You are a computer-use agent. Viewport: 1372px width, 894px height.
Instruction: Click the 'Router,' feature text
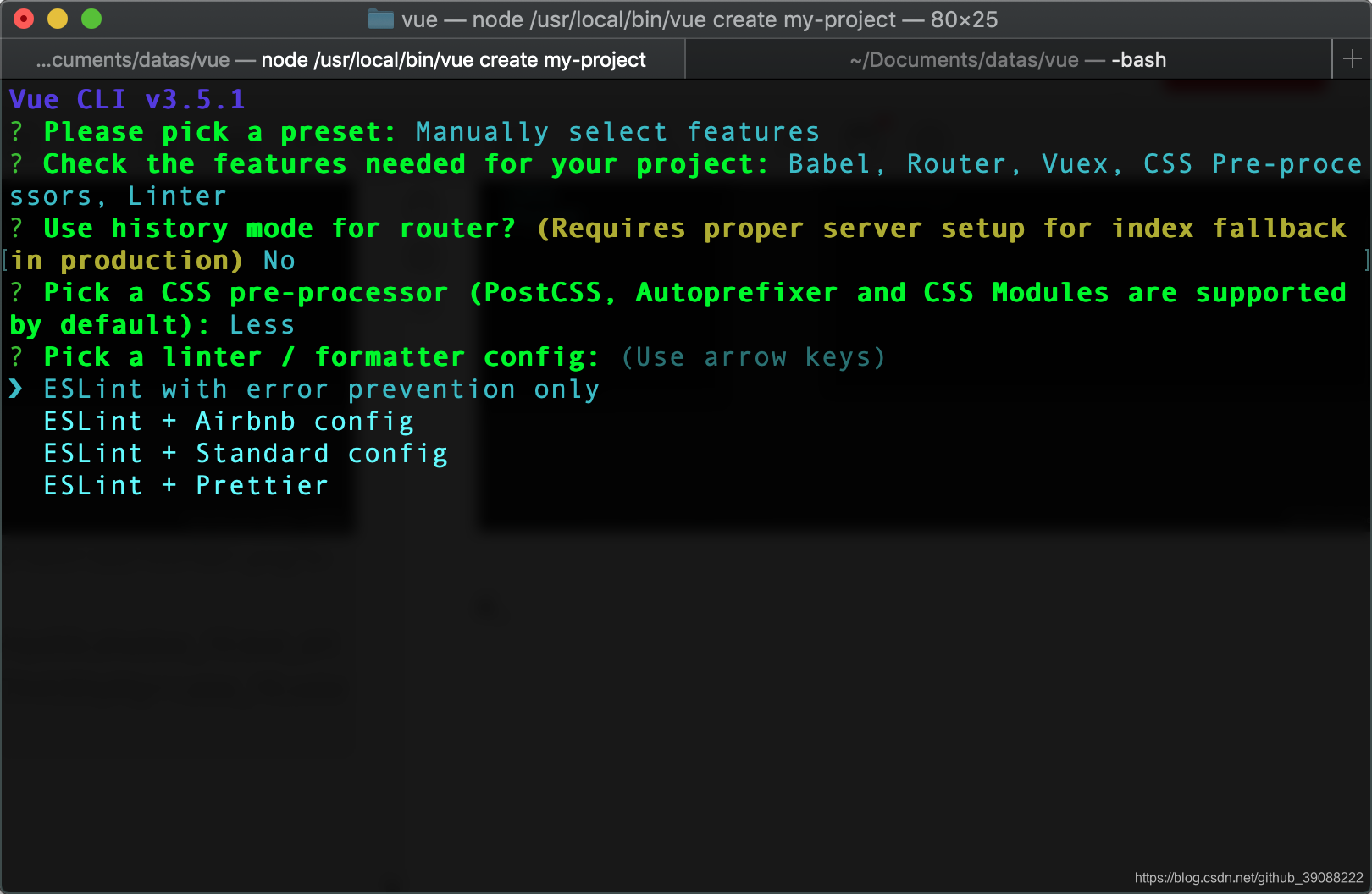point(964,164)
